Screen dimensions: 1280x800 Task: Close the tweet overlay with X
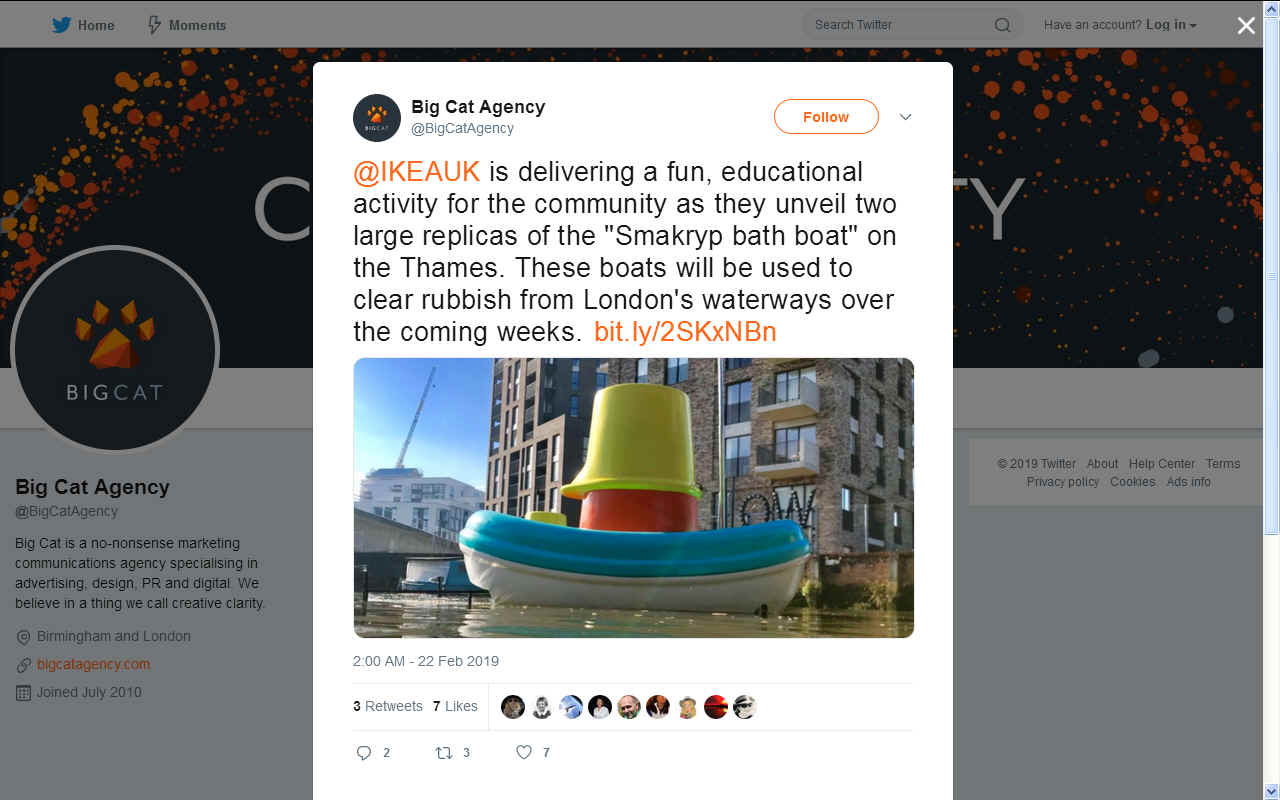[1246, 26]
